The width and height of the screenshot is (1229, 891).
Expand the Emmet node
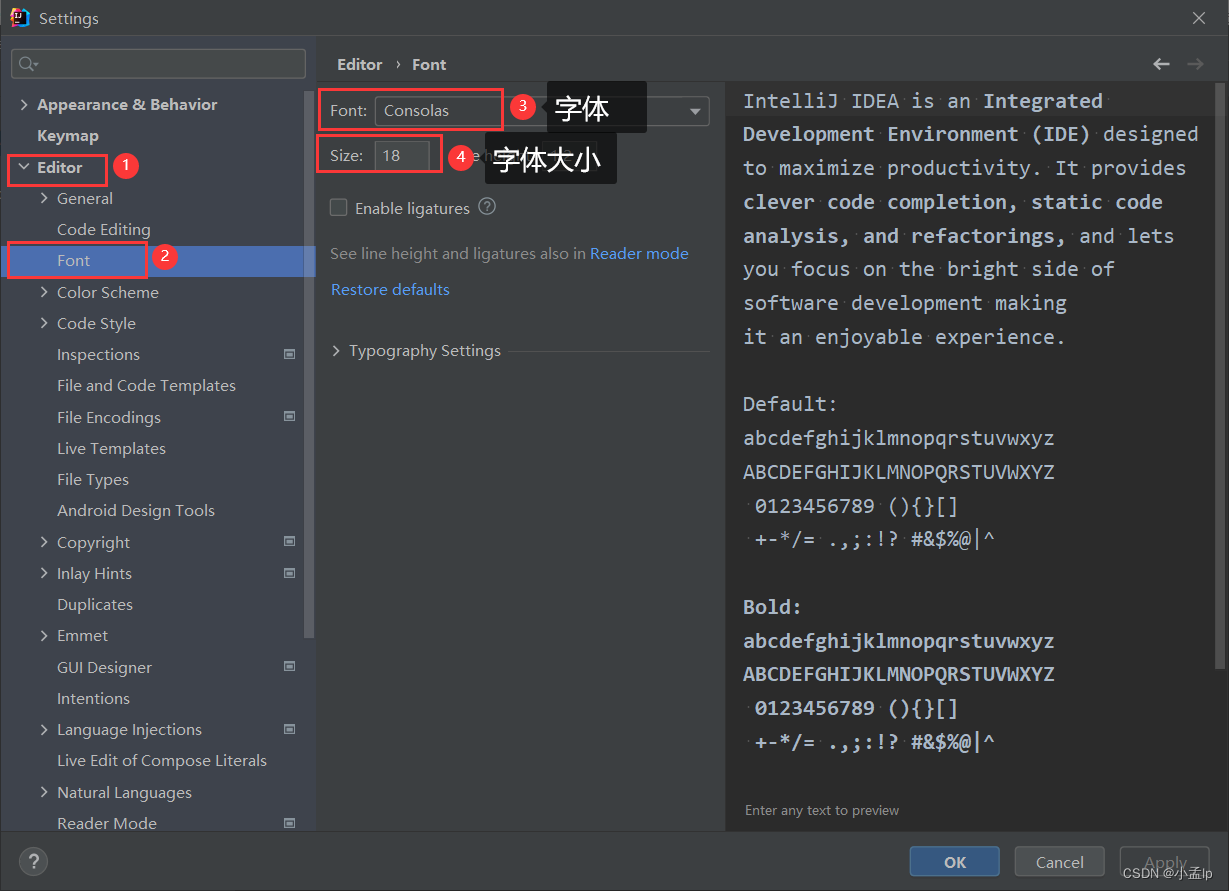coord(44,635)
